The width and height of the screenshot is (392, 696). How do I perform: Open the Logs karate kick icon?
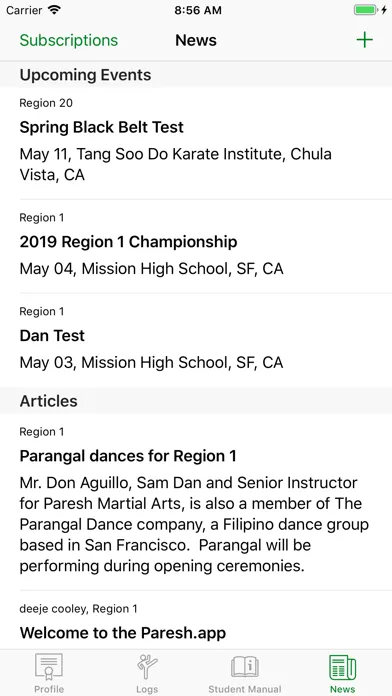[147, 667]
